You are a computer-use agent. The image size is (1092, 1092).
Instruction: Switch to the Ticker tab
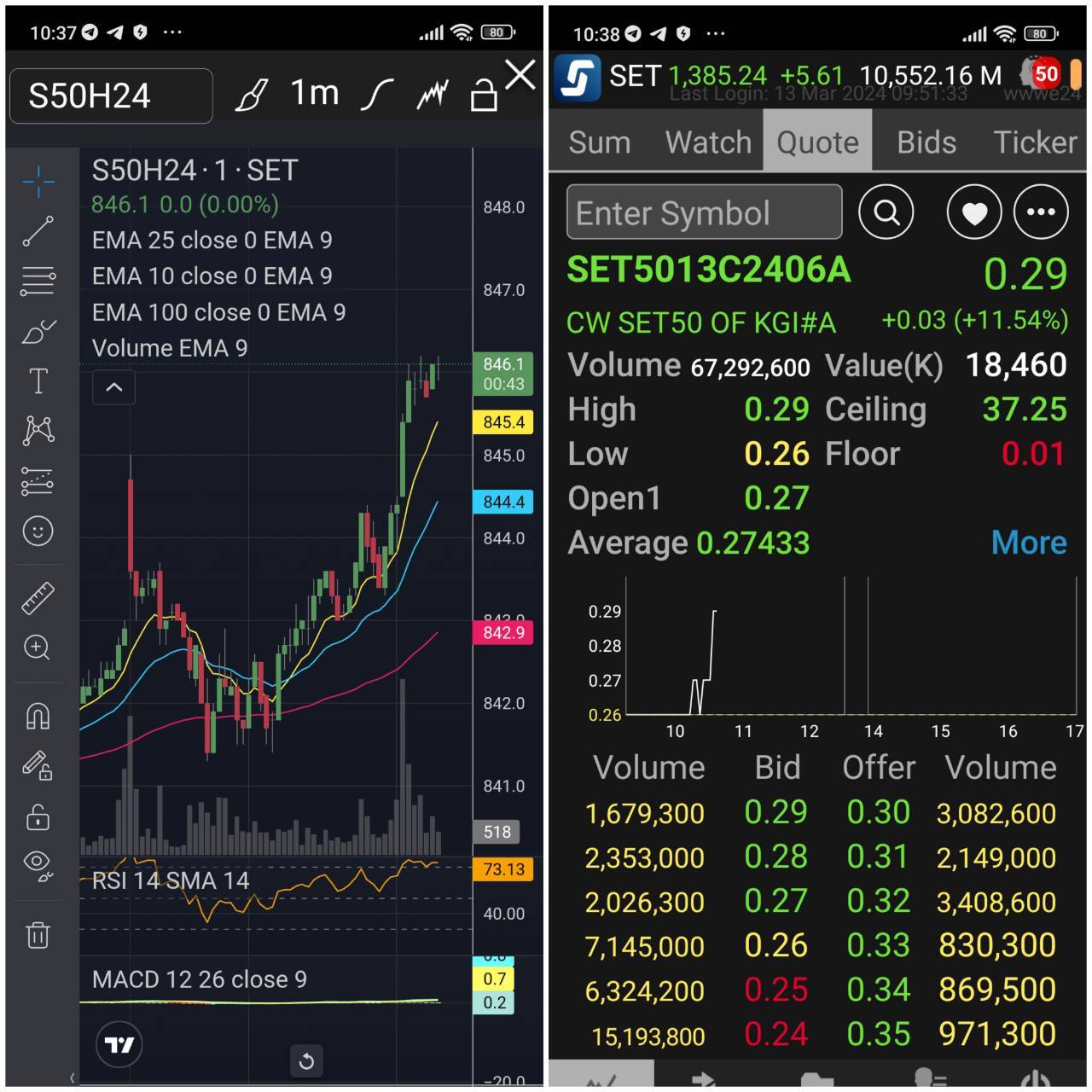[x=1035, y=142]
